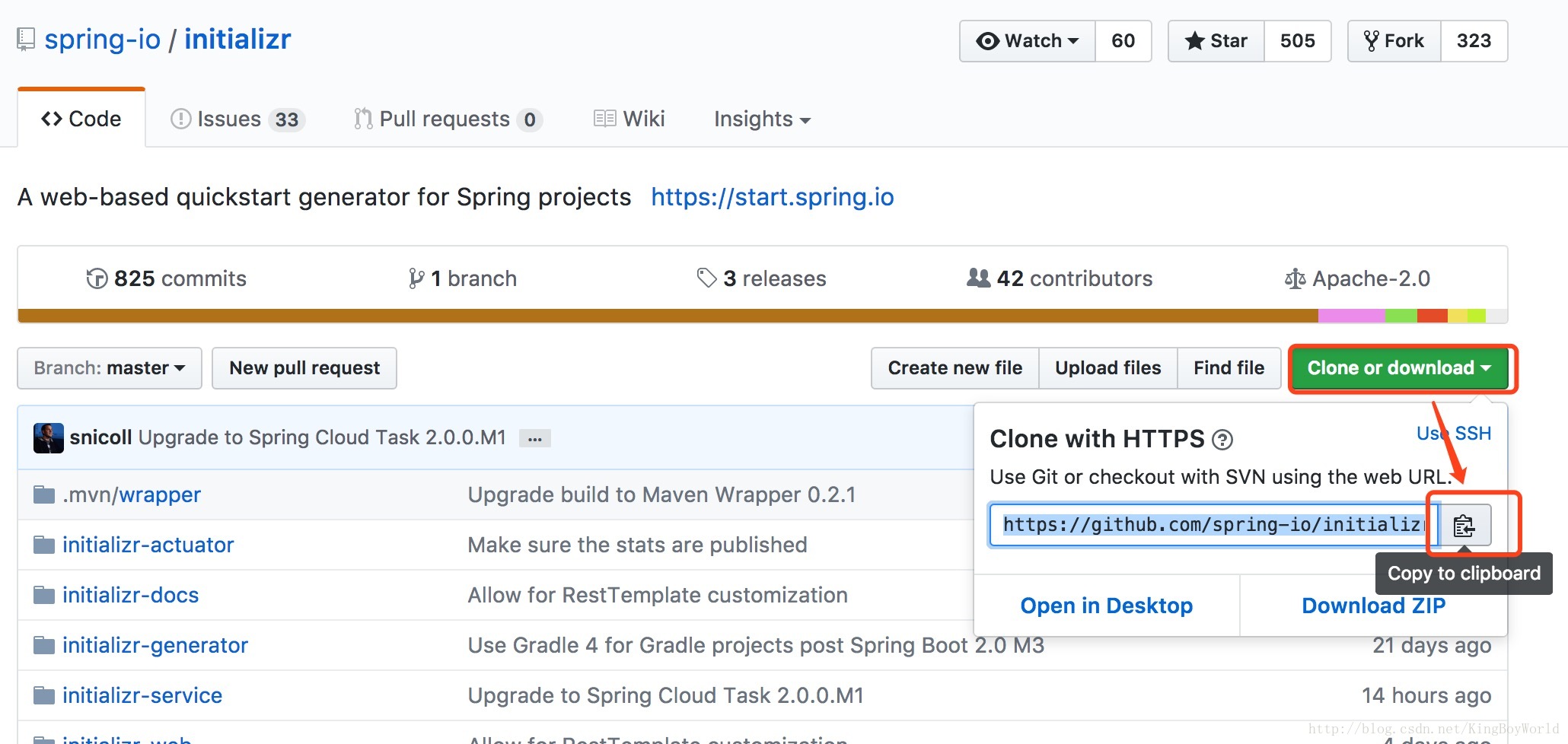Click the pink segment of language bar
This screenshot has height=744, width=1568.
point(1352,316)
